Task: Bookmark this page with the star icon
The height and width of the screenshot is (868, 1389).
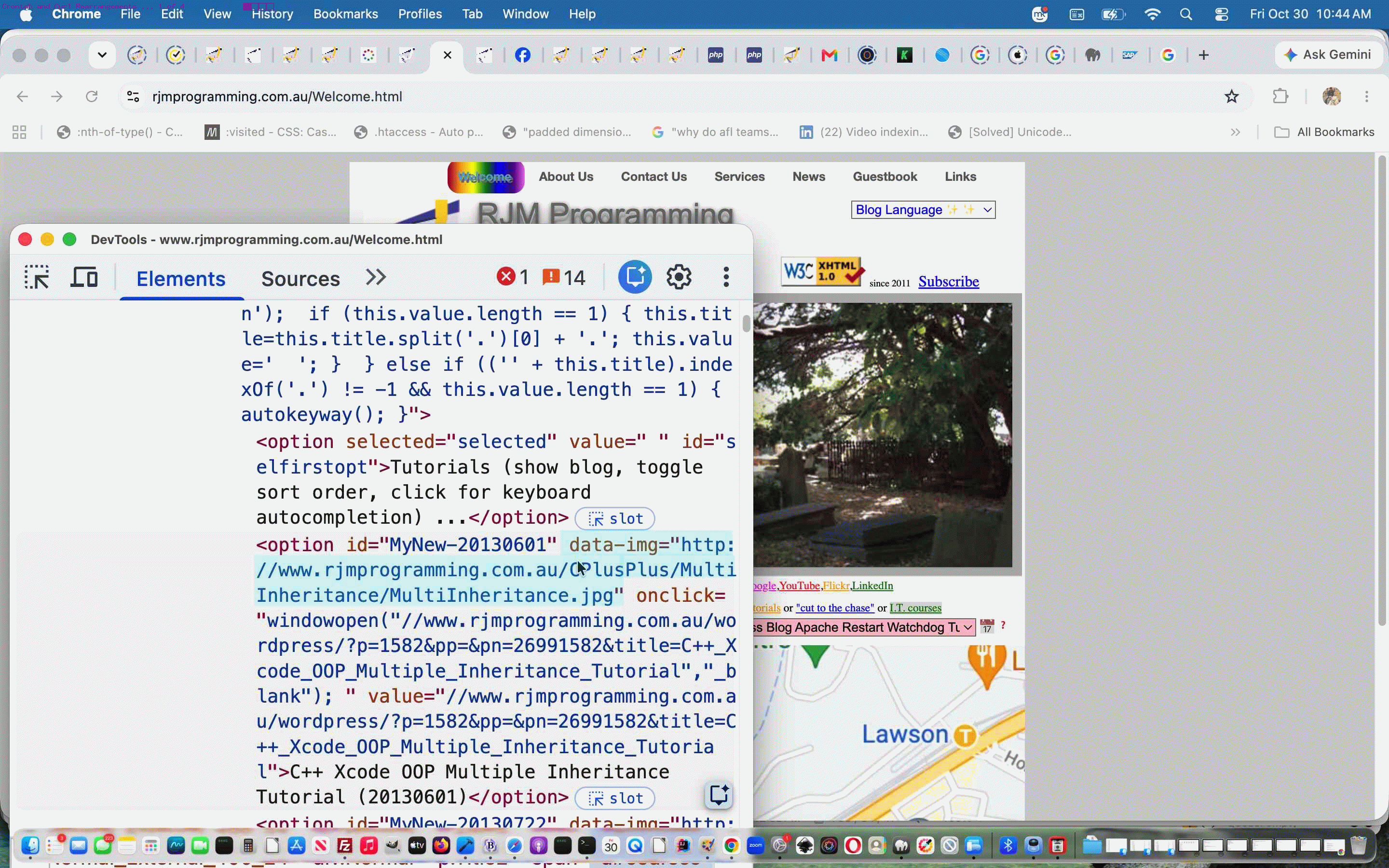Action: 1231,96
